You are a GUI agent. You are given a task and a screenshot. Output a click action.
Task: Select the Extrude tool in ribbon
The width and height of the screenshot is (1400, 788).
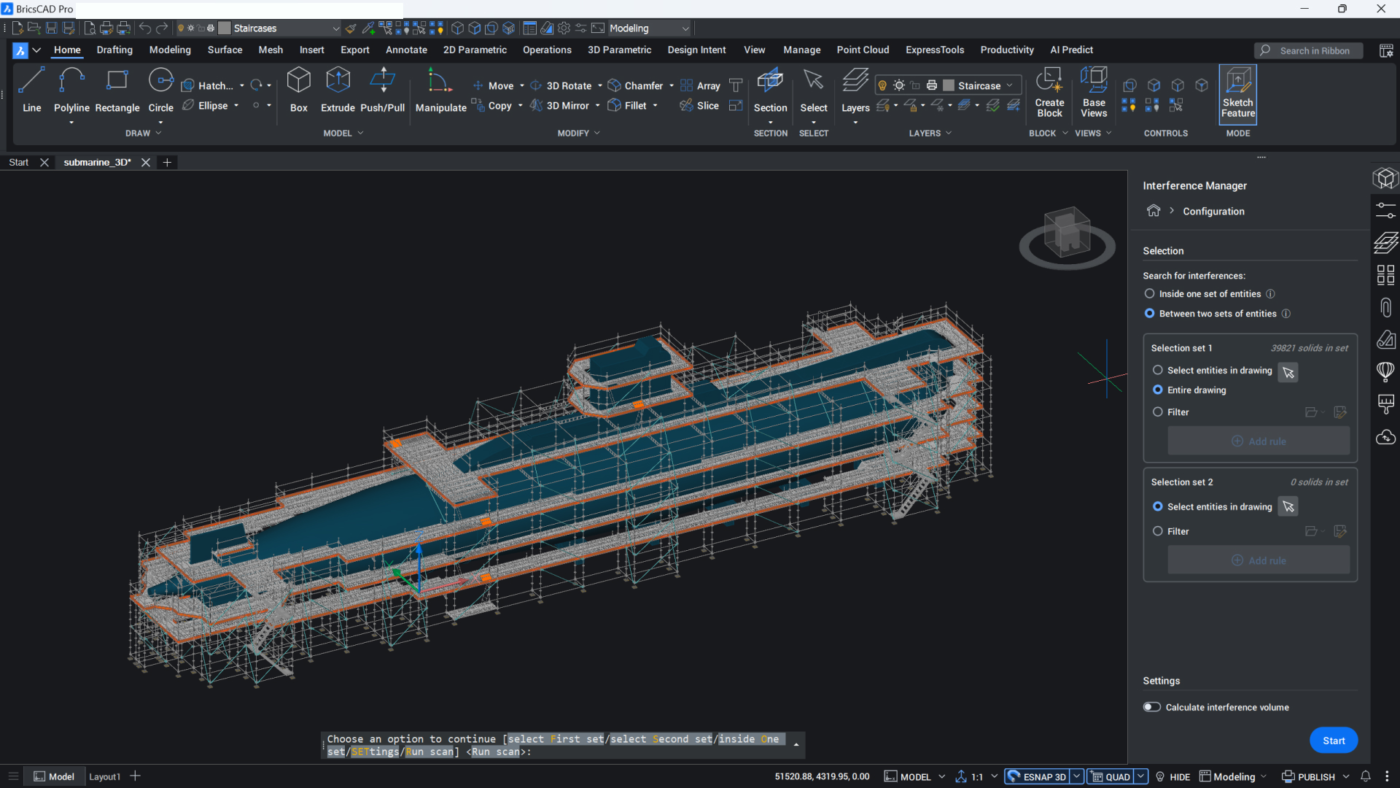(338, 89)
